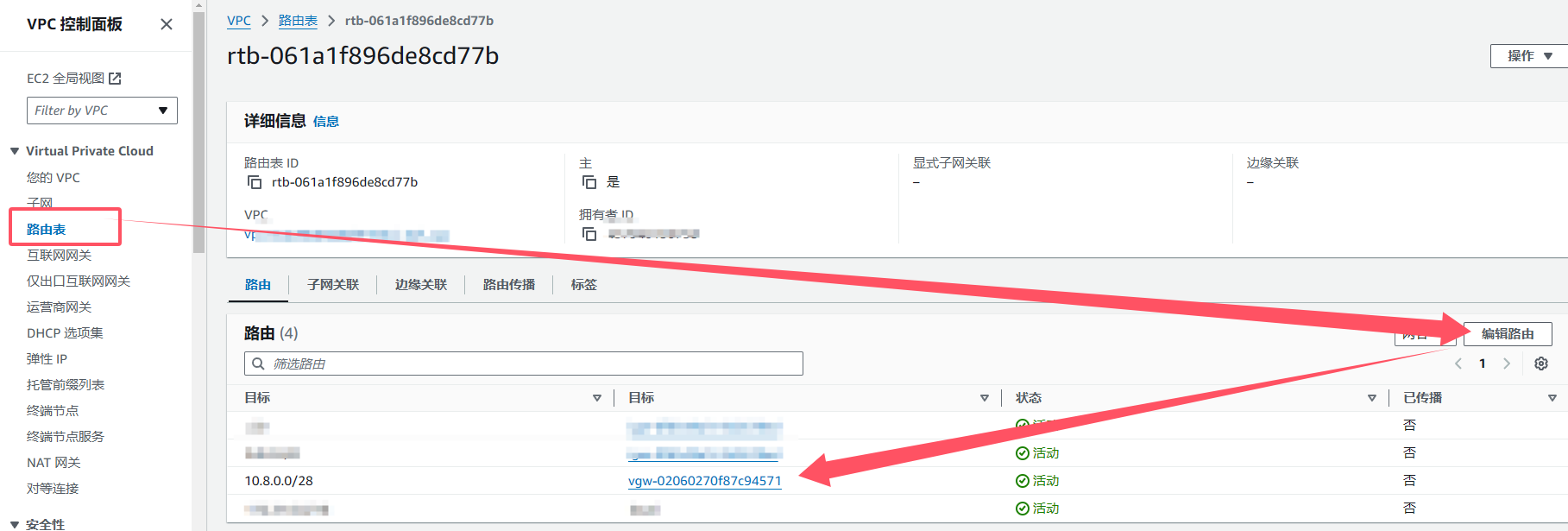Click the 路由表 breadcrumb link
The image size is (1568, 531).
pyautogui.click(x=298, y=21)
